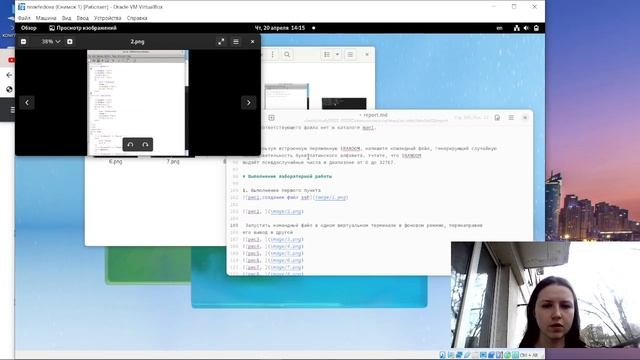Click the browser back arrow at the left edge
This screenshot has width=640, height=360.
point(9,75)
